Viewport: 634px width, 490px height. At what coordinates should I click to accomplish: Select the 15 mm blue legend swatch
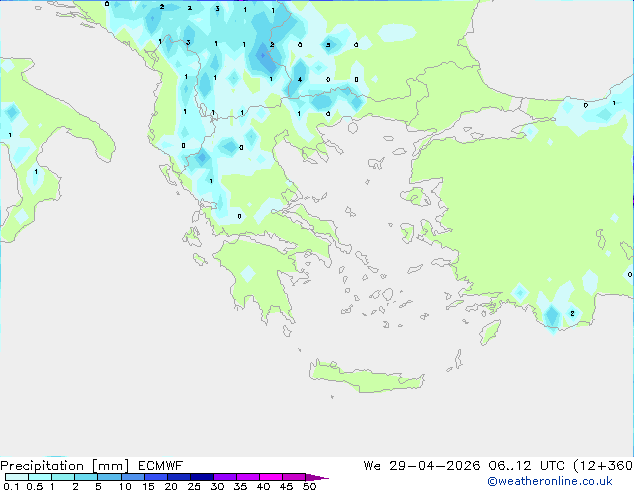pyautogui.click(x=156, y=477)
